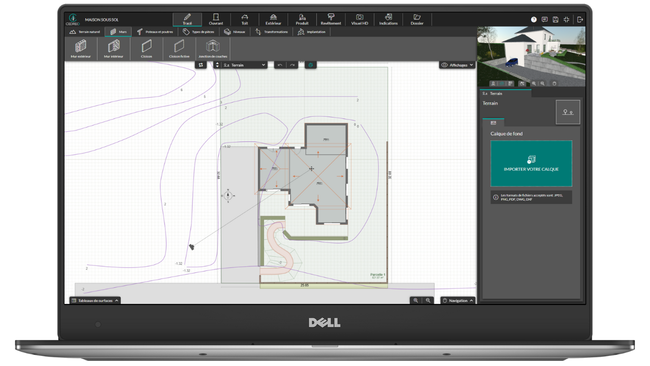Open the Revêtement paint roller menu
Viewport: 650px width, 366px height.
pos(330,19)
